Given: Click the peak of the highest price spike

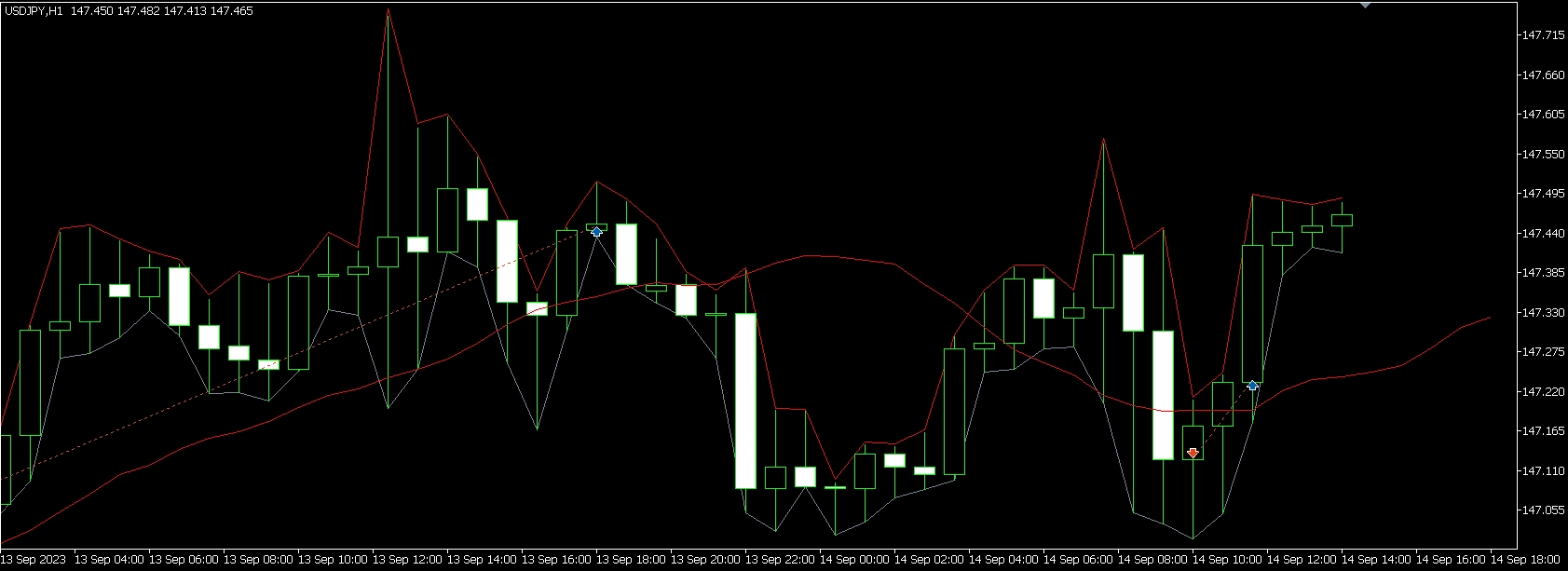Looking at the screenshot, I should click(x=388, y=10).
